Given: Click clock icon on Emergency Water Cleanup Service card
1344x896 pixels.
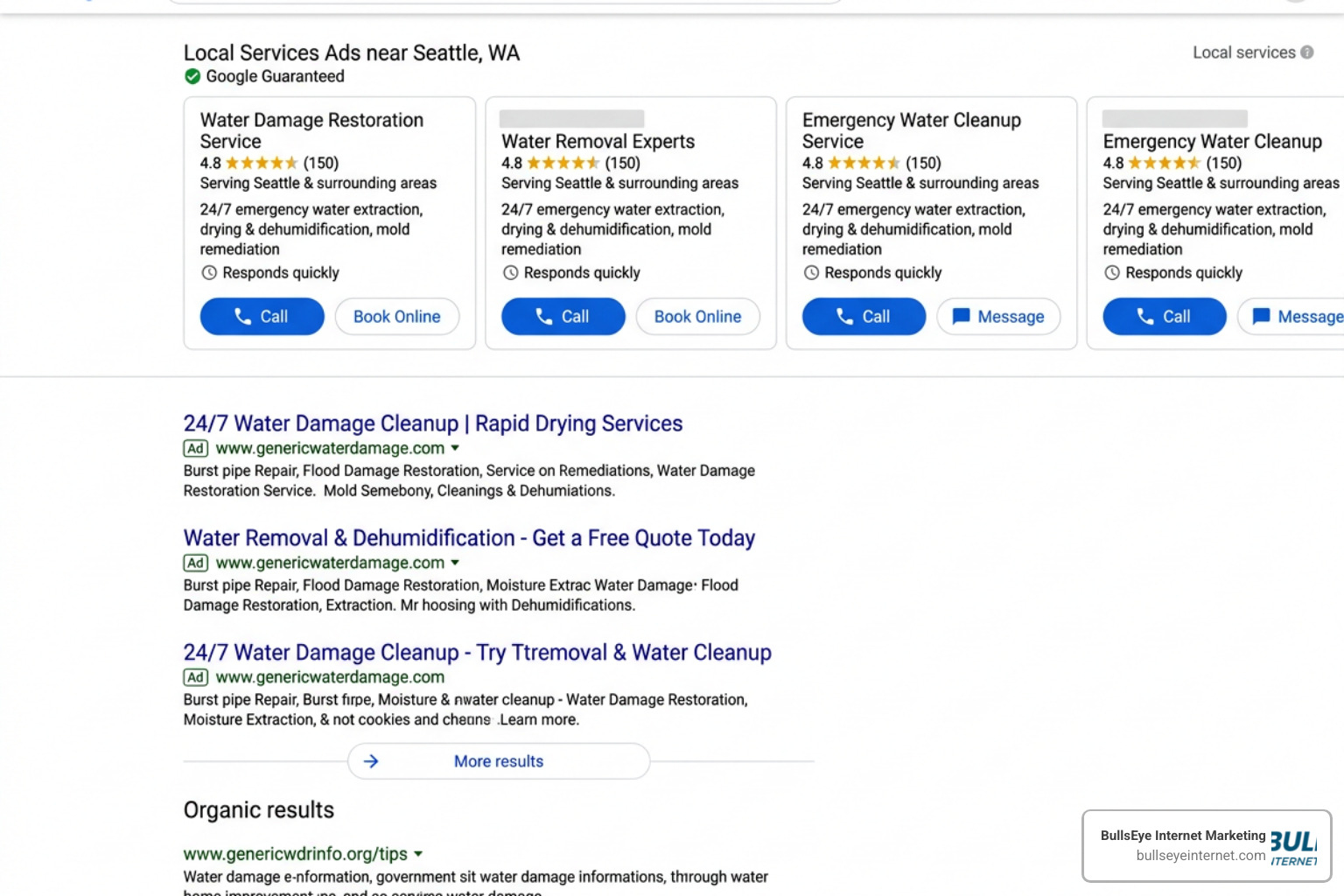Looking at the screenshot, I should [x=811, y=273].
